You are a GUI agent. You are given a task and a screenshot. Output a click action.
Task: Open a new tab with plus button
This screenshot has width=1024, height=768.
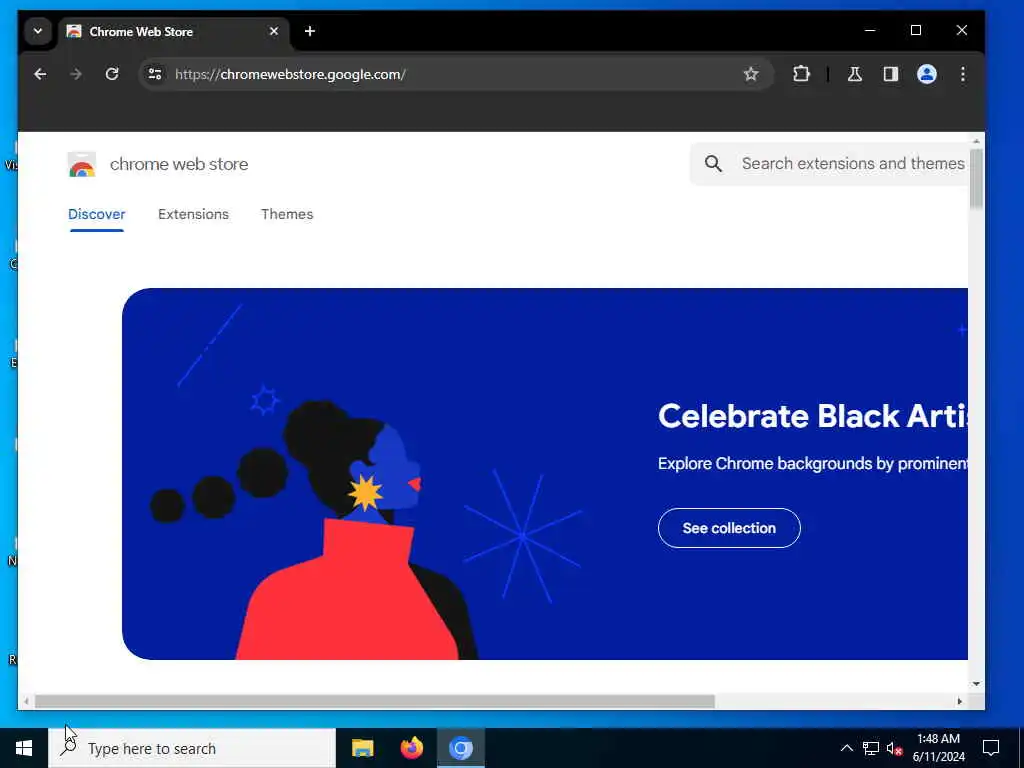(x=310, y=31)
